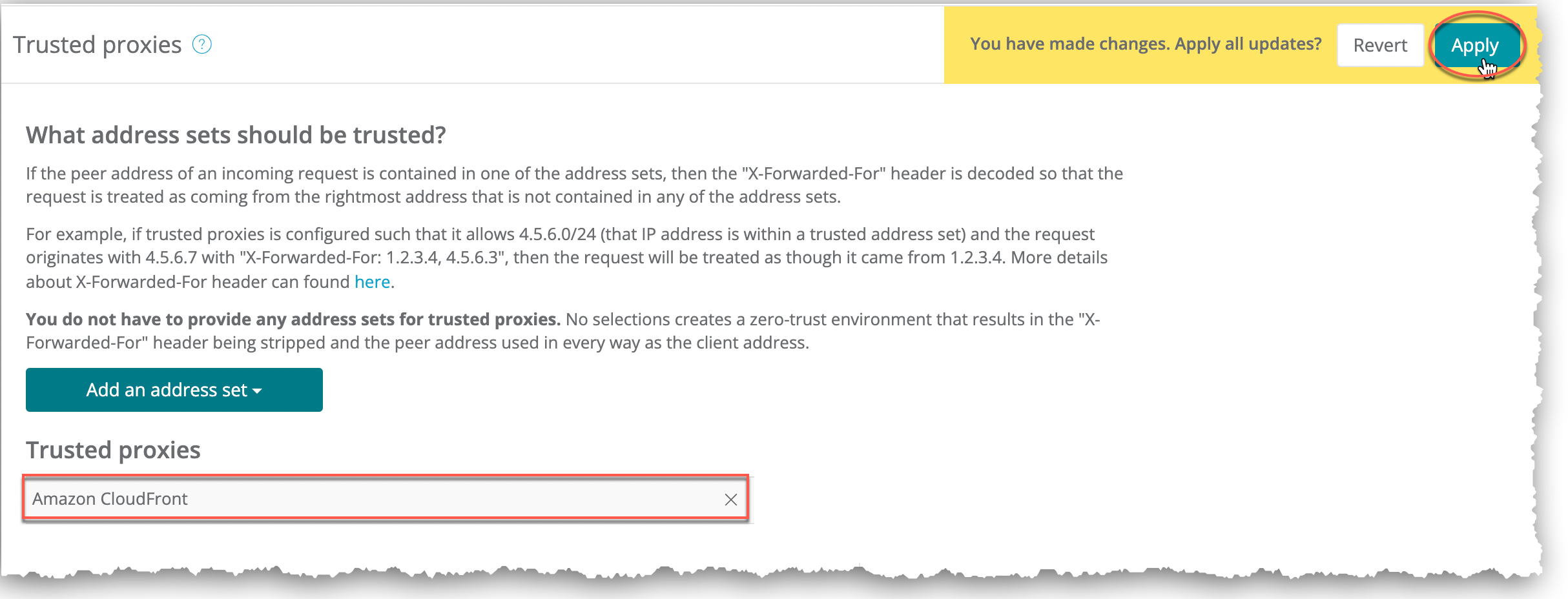1568x599 pixels.
Task: Remove Amazon CloudFront with the X icon
Action: coord(730,500)
